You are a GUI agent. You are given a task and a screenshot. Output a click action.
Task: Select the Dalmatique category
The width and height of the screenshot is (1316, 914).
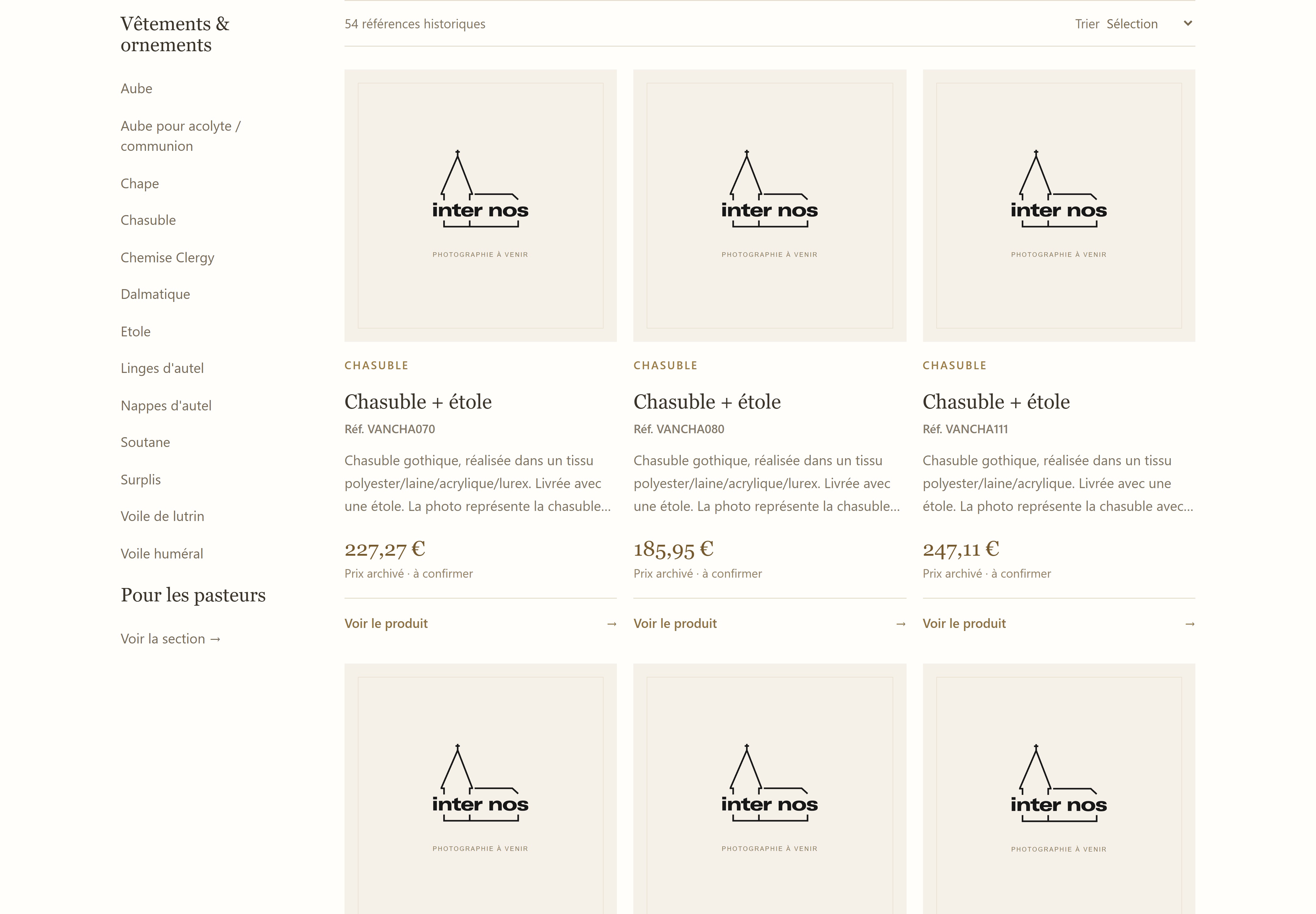[155, 294]
